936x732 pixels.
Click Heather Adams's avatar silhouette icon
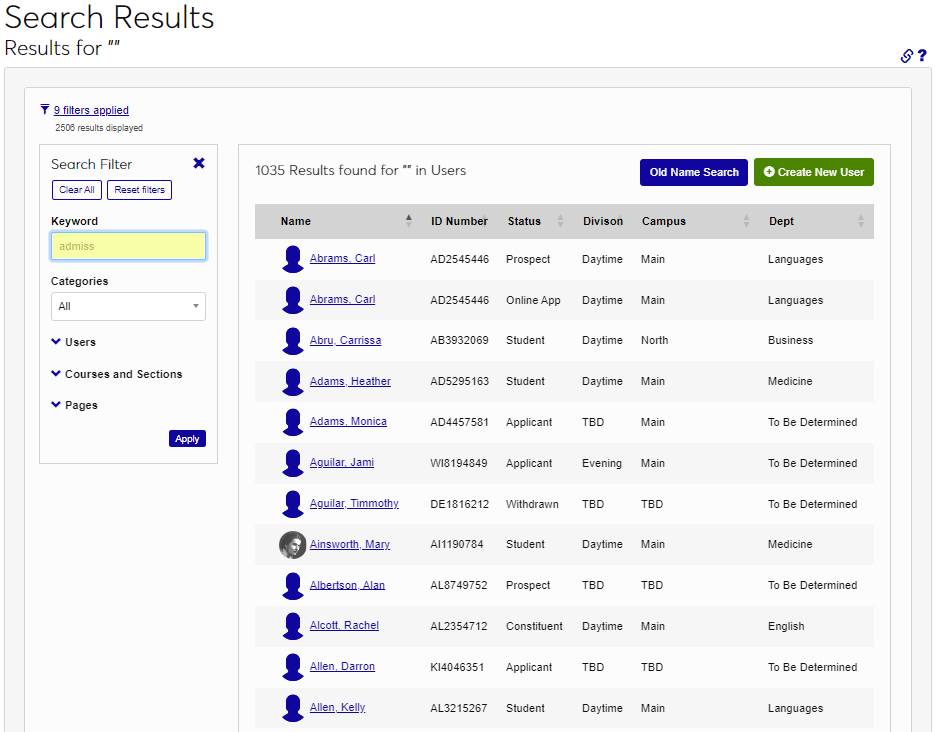293,381
